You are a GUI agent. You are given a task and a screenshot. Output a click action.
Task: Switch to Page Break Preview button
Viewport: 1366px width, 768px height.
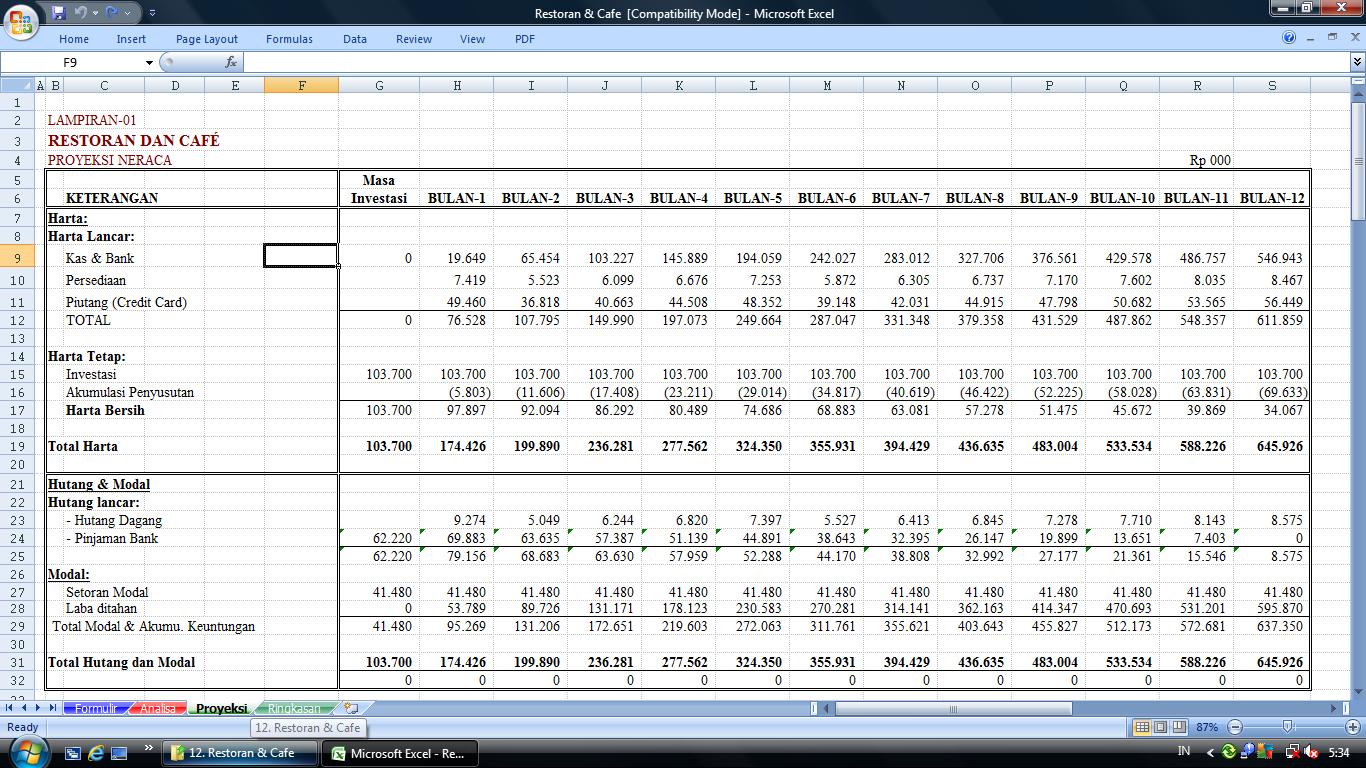point(1179,727)
